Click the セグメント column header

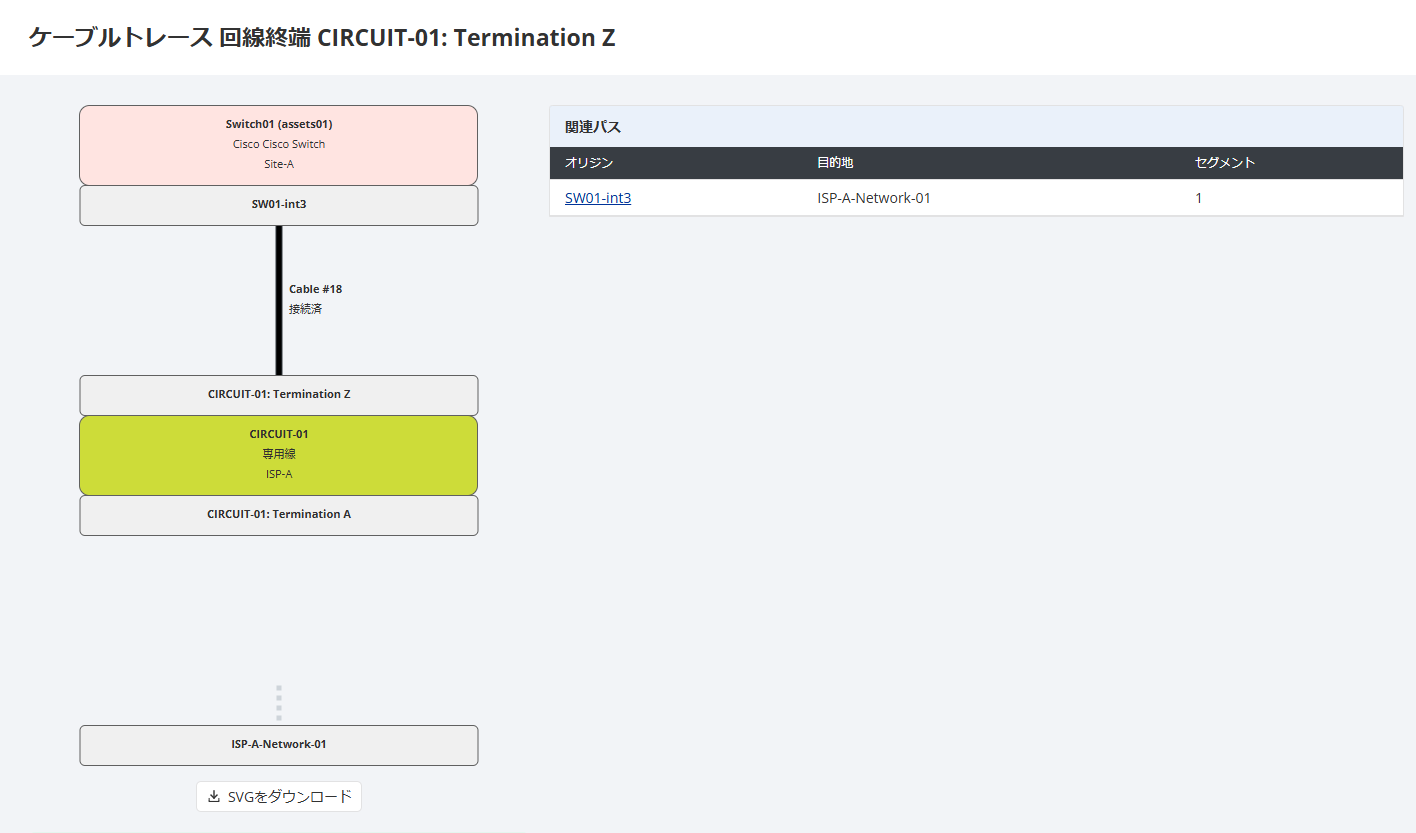[1224, 163]
